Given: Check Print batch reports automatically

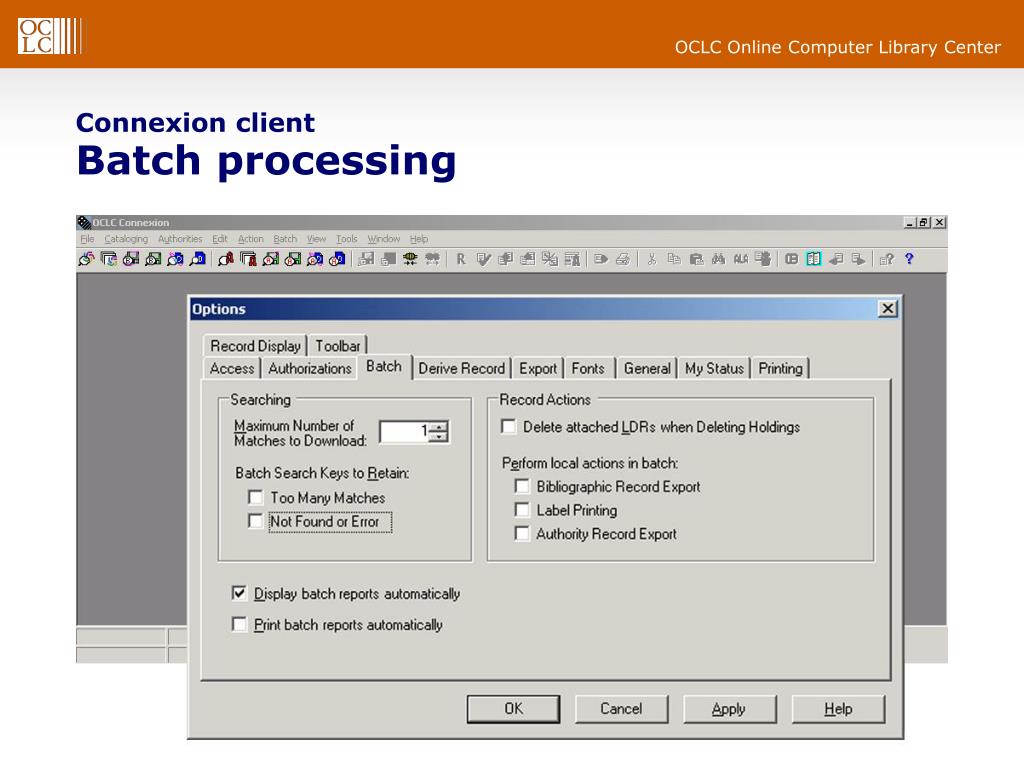Looking at the screenshot, I should point(240,624).
